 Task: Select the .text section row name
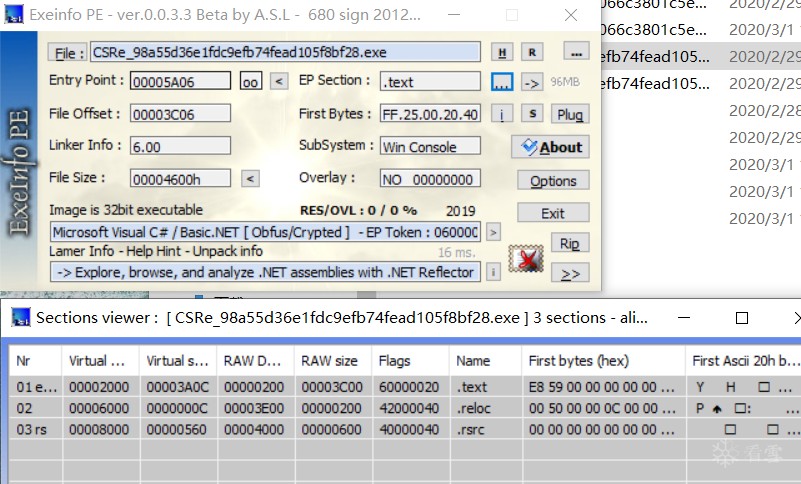point(472,387)
